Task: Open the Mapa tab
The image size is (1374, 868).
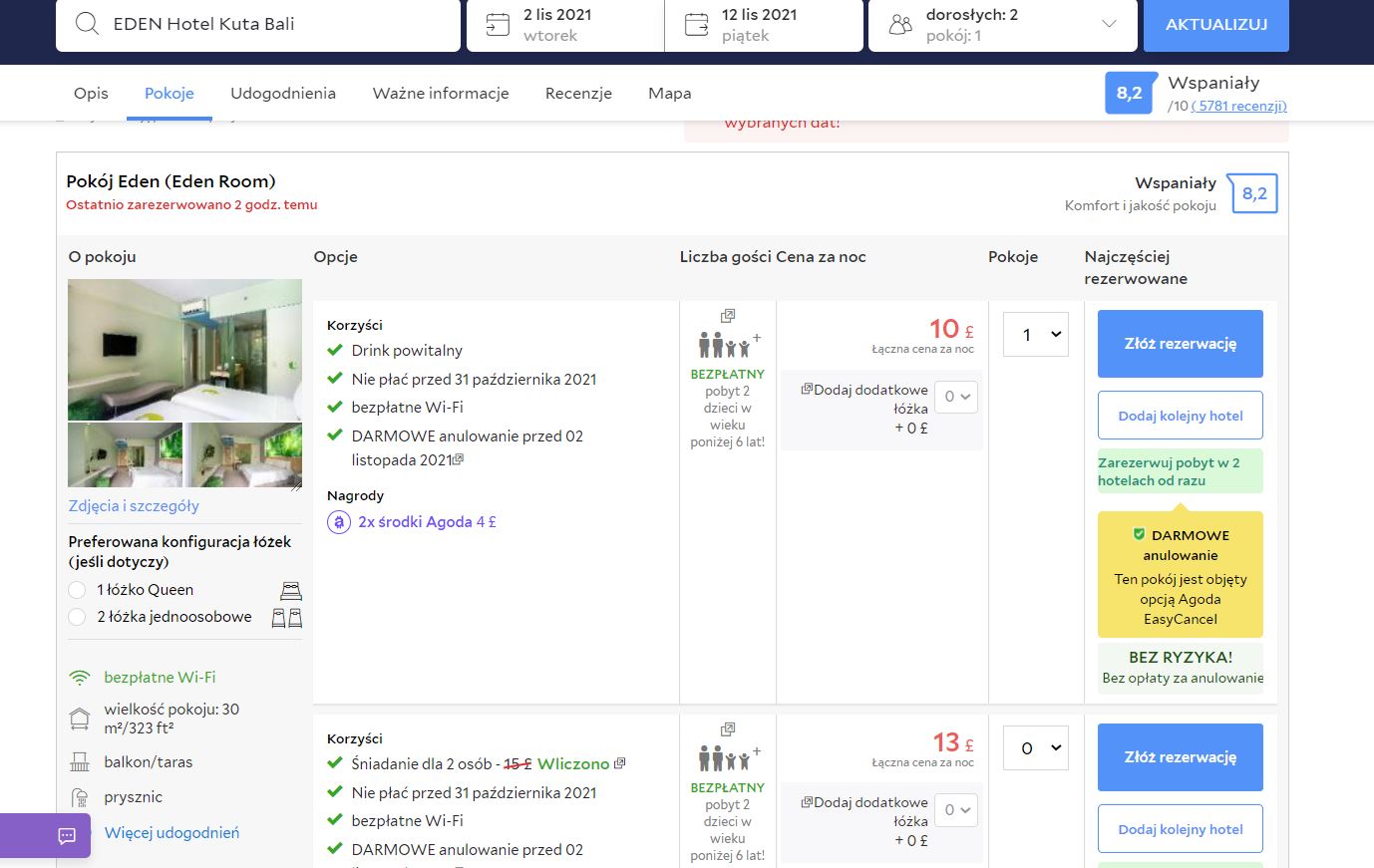Action: (x=670, y=93)
